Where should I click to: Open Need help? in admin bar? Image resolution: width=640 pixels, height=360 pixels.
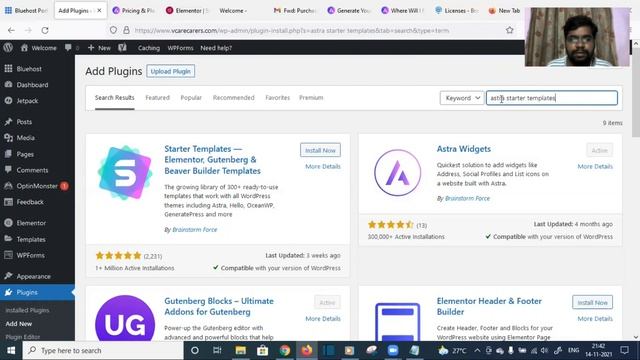pyautogui.click(x=216, y=48)
